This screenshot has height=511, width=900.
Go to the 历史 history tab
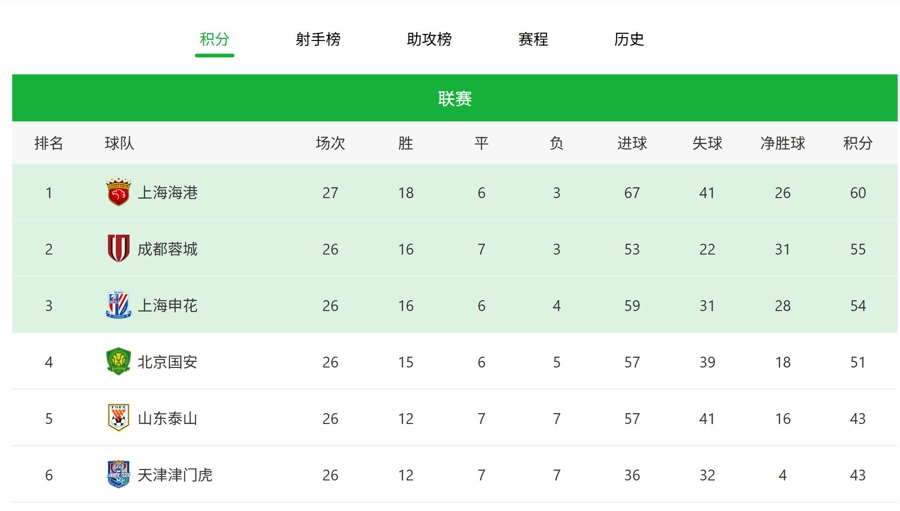[629, 40]
